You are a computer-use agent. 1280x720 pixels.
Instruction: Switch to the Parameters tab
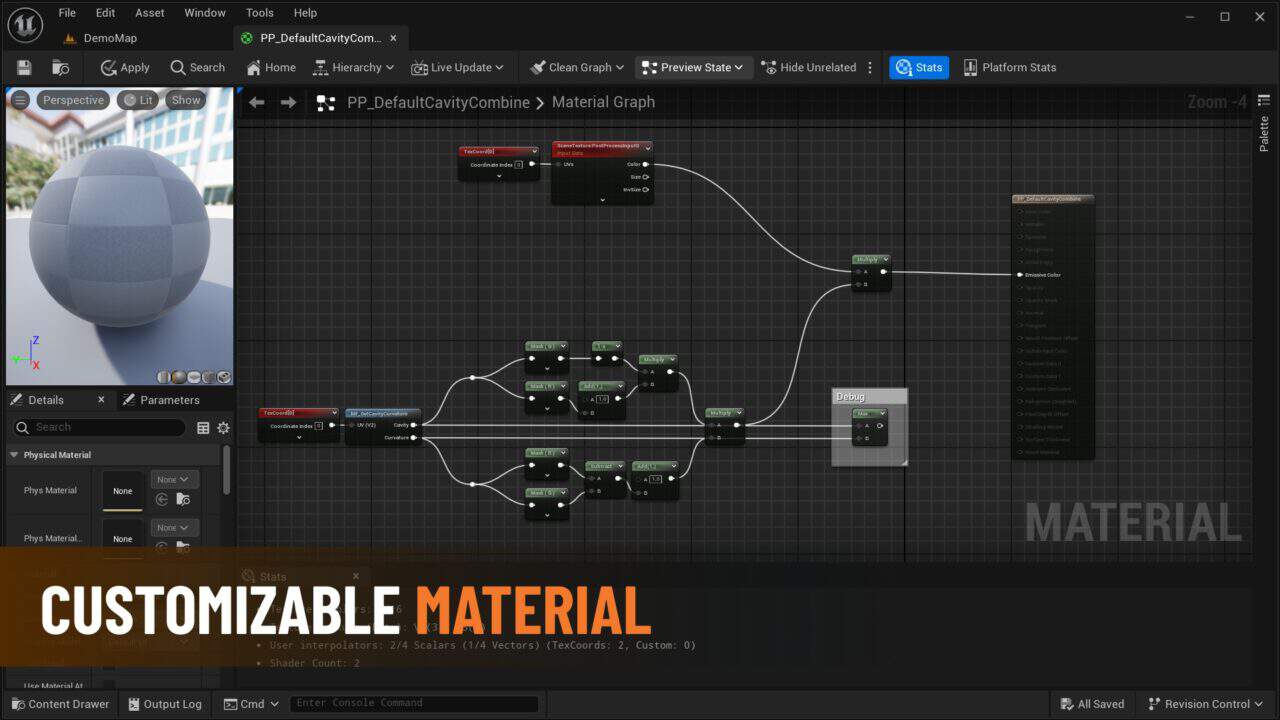(161, 400)
